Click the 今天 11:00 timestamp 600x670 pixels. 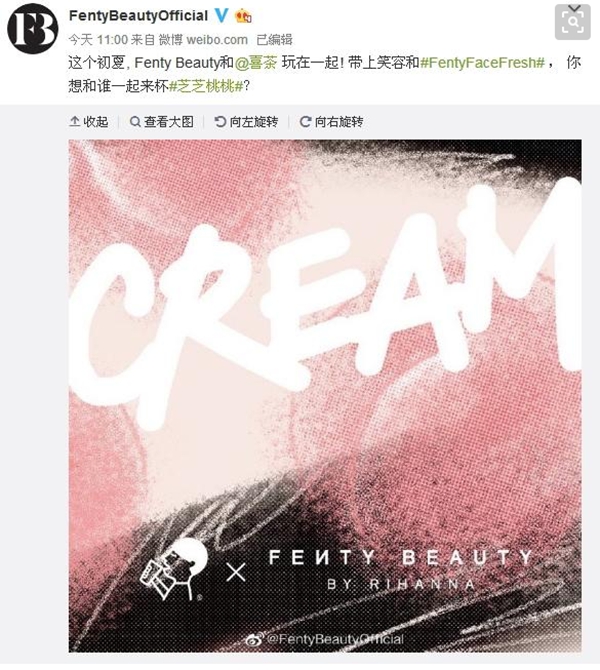98,40
